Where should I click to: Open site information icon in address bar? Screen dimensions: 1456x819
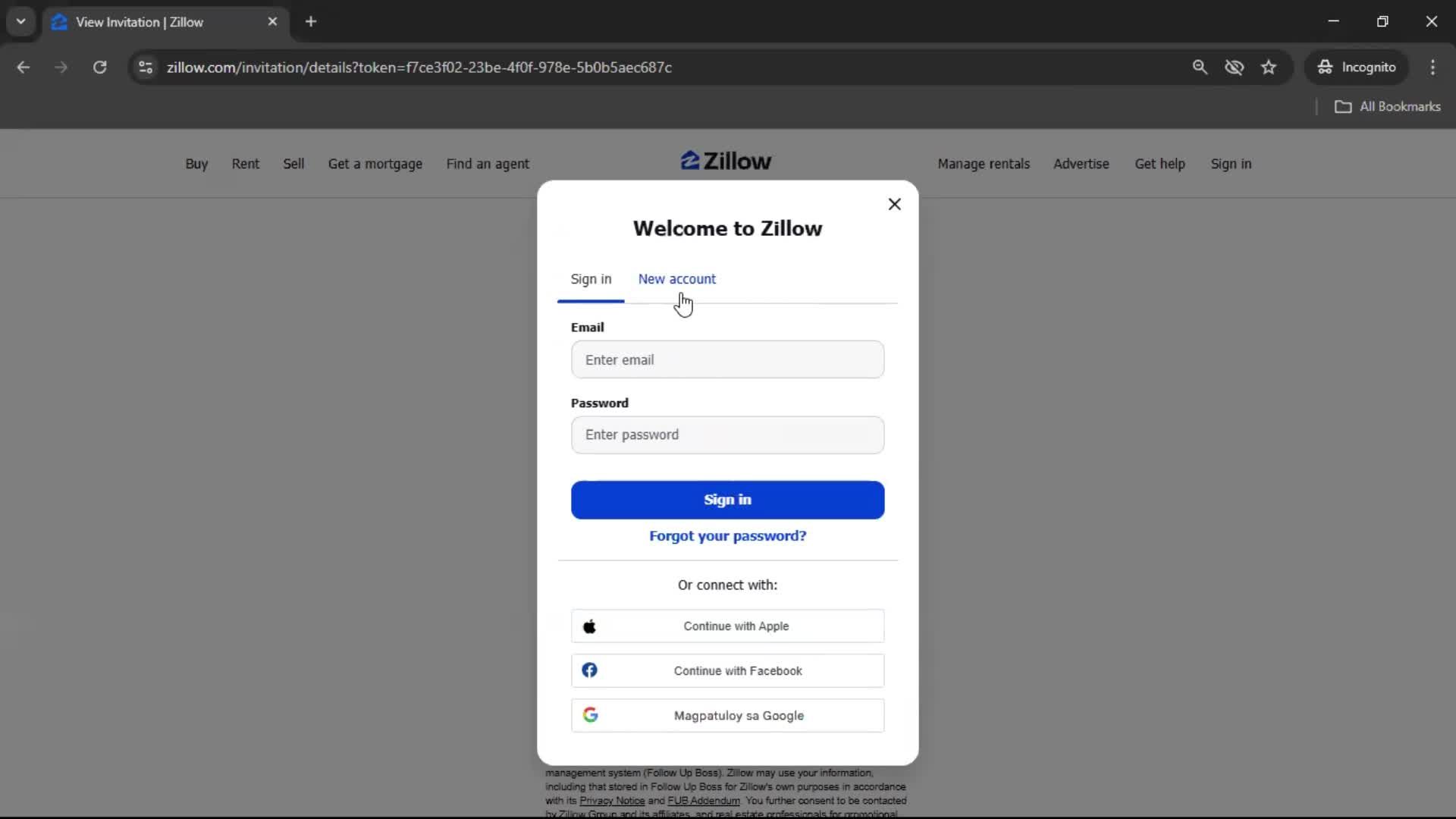pos(145,67)
